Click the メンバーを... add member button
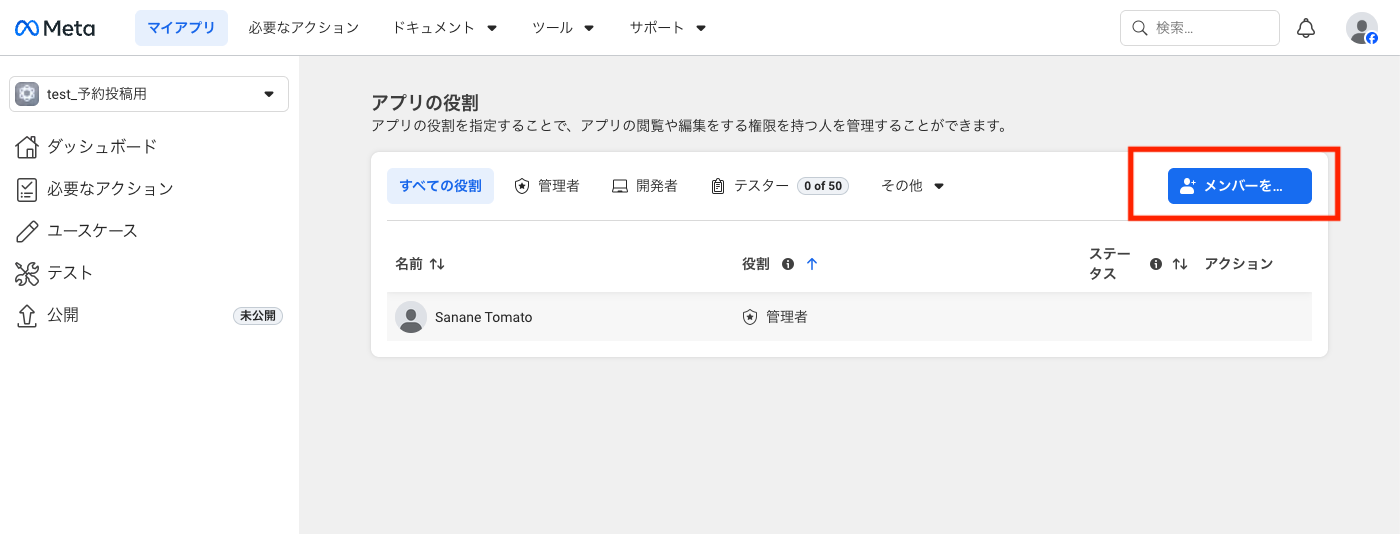This screenshot has height=534, width=1400. 1239,186
